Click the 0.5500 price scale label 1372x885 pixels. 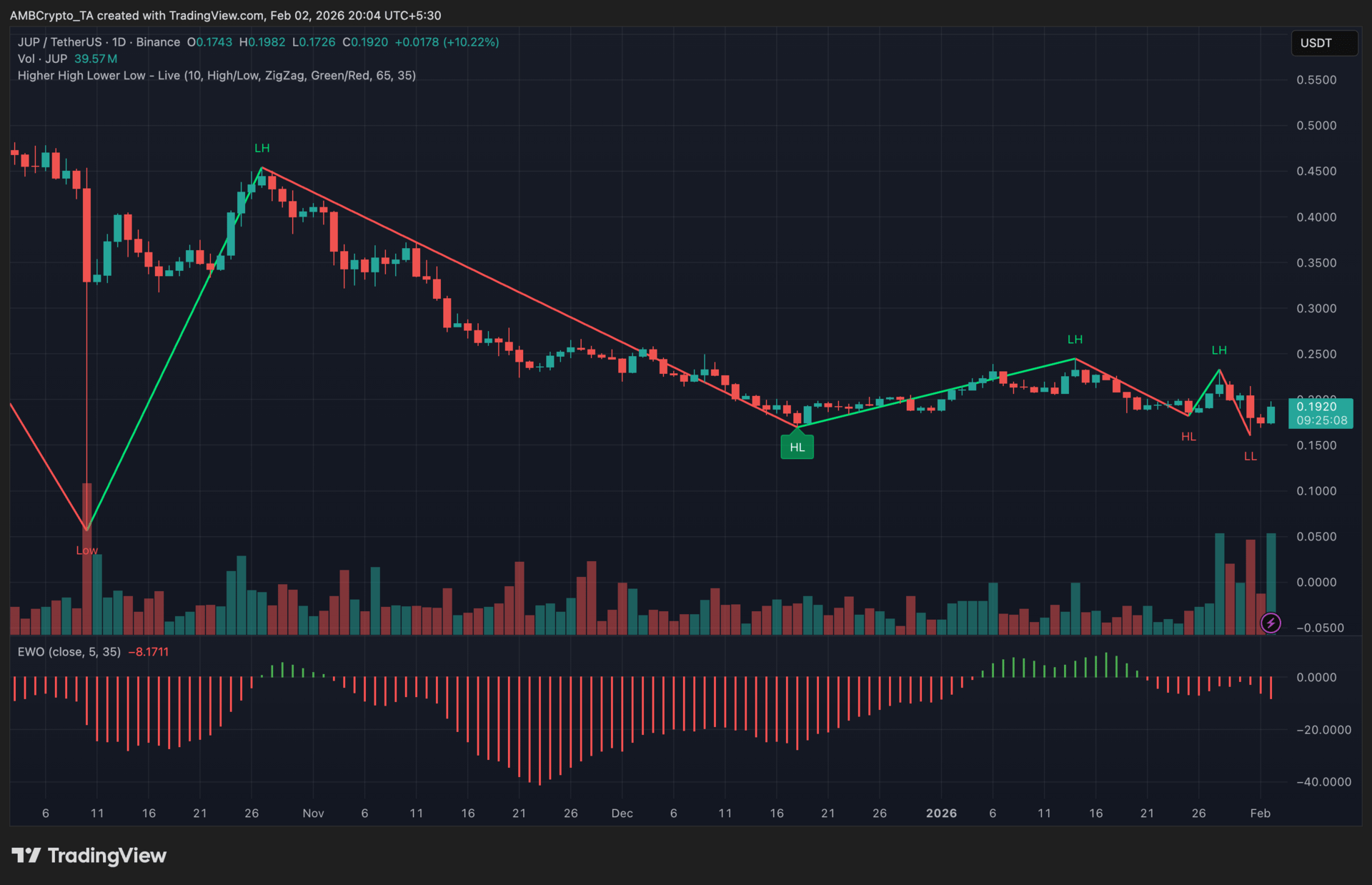[1316, 80]
